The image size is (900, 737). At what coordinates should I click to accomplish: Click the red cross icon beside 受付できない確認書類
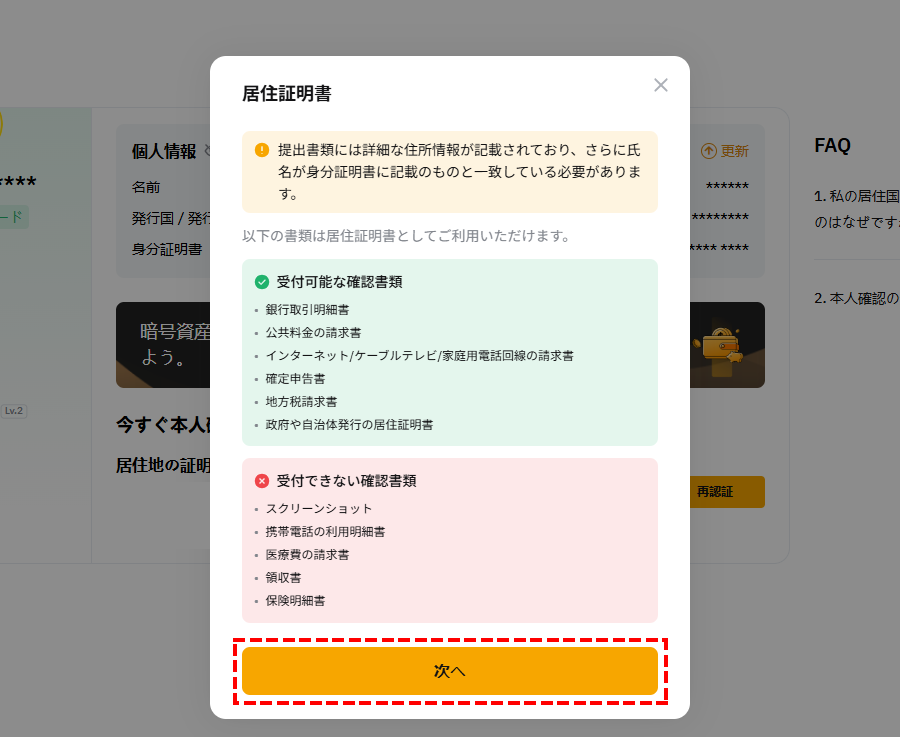[262, 481]
